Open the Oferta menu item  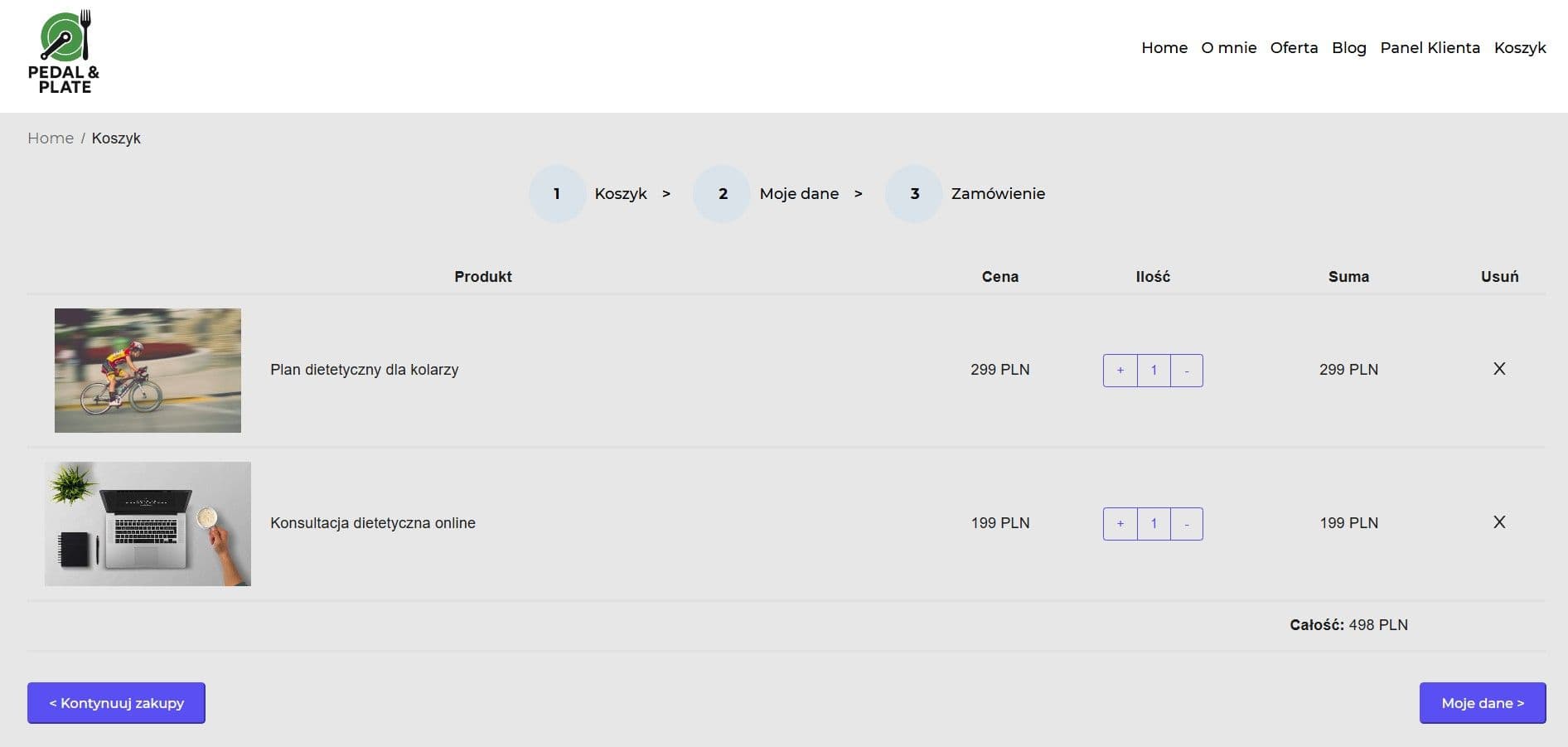1294,48
